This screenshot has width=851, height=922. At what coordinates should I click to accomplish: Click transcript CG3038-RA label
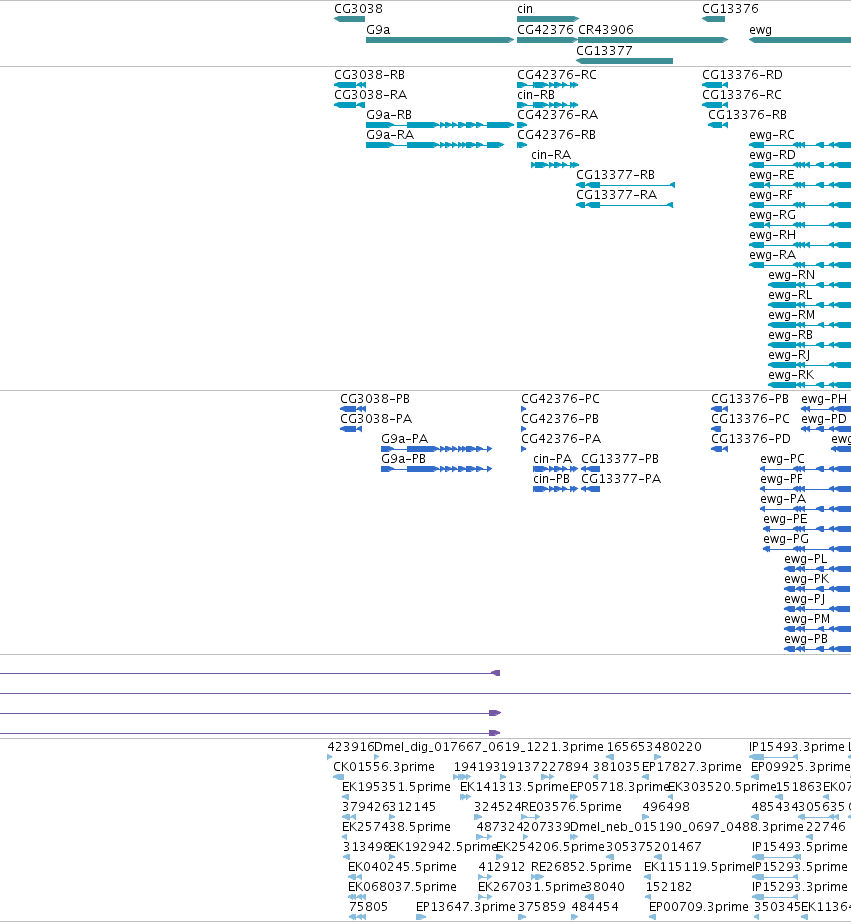pos(371,95)
